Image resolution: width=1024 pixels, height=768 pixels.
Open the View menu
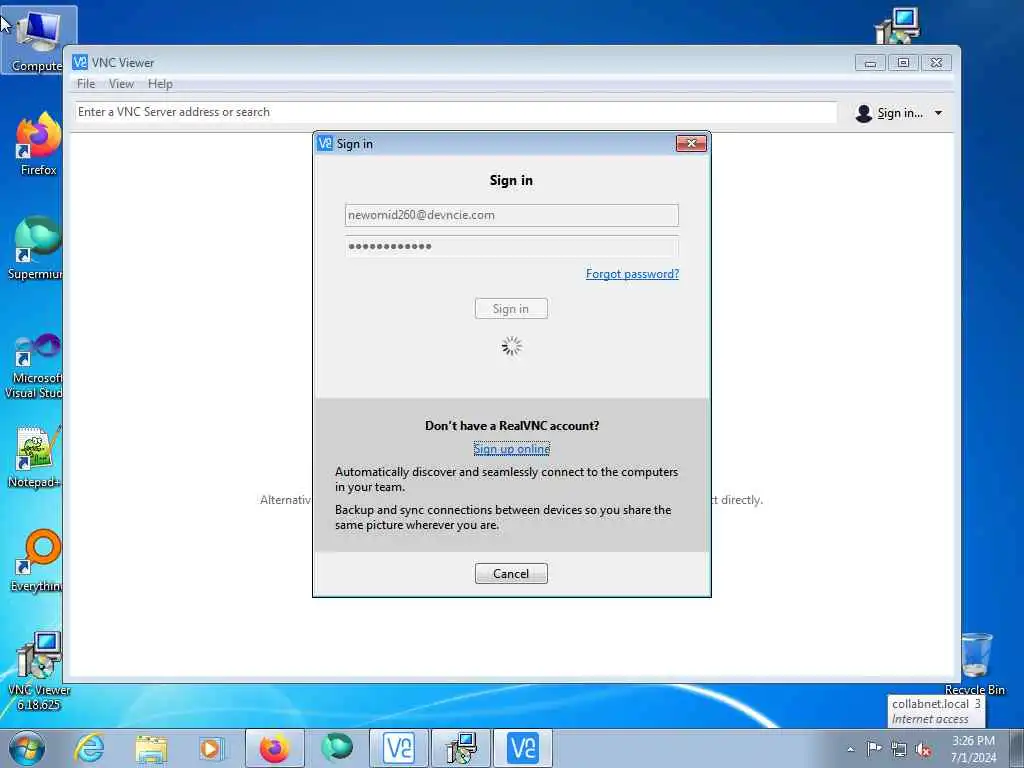(121, 84)
